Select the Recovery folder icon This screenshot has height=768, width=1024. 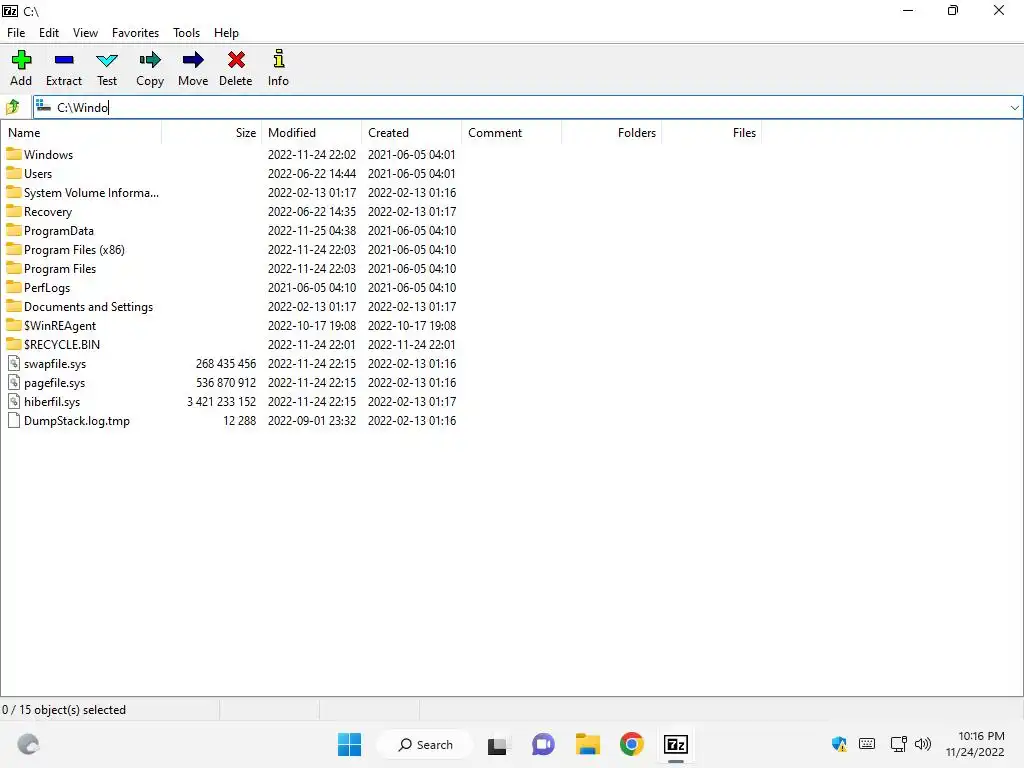14,211
